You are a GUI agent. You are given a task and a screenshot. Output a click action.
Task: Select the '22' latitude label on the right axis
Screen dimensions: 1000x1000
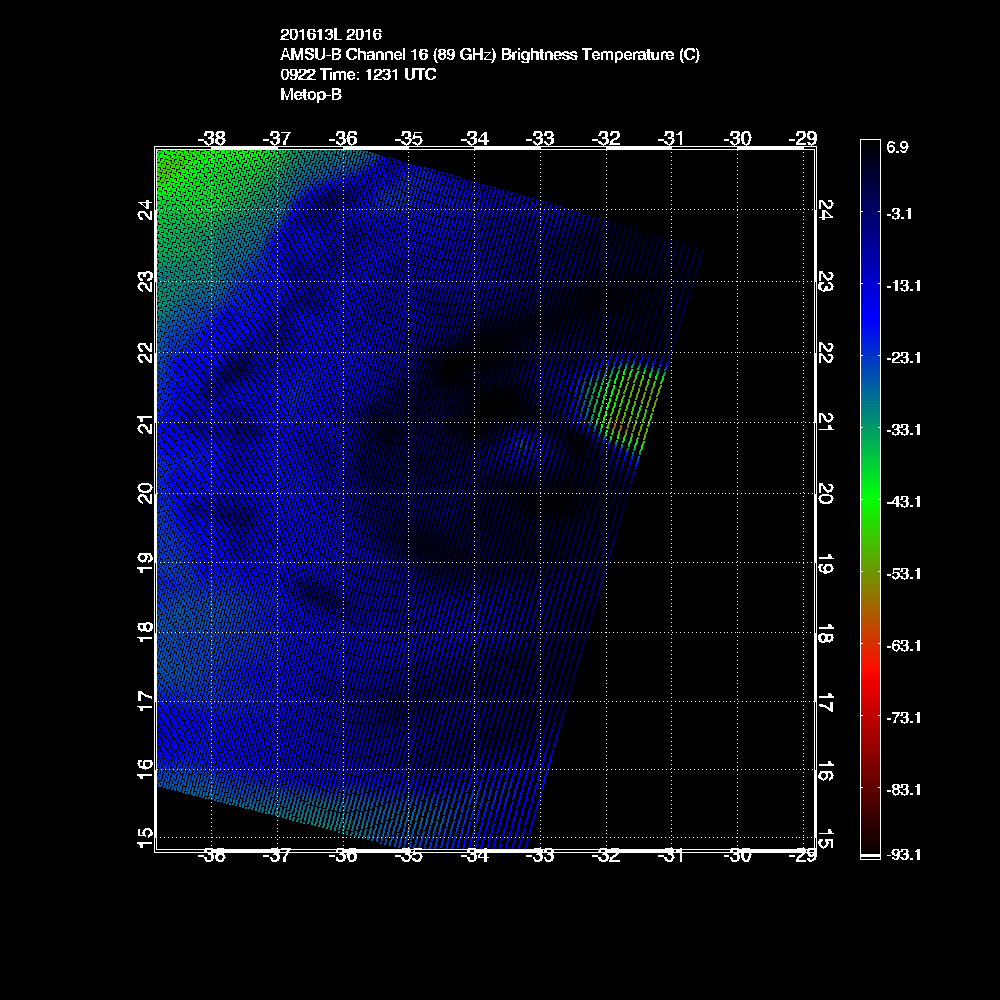click(x=825, y=352)
